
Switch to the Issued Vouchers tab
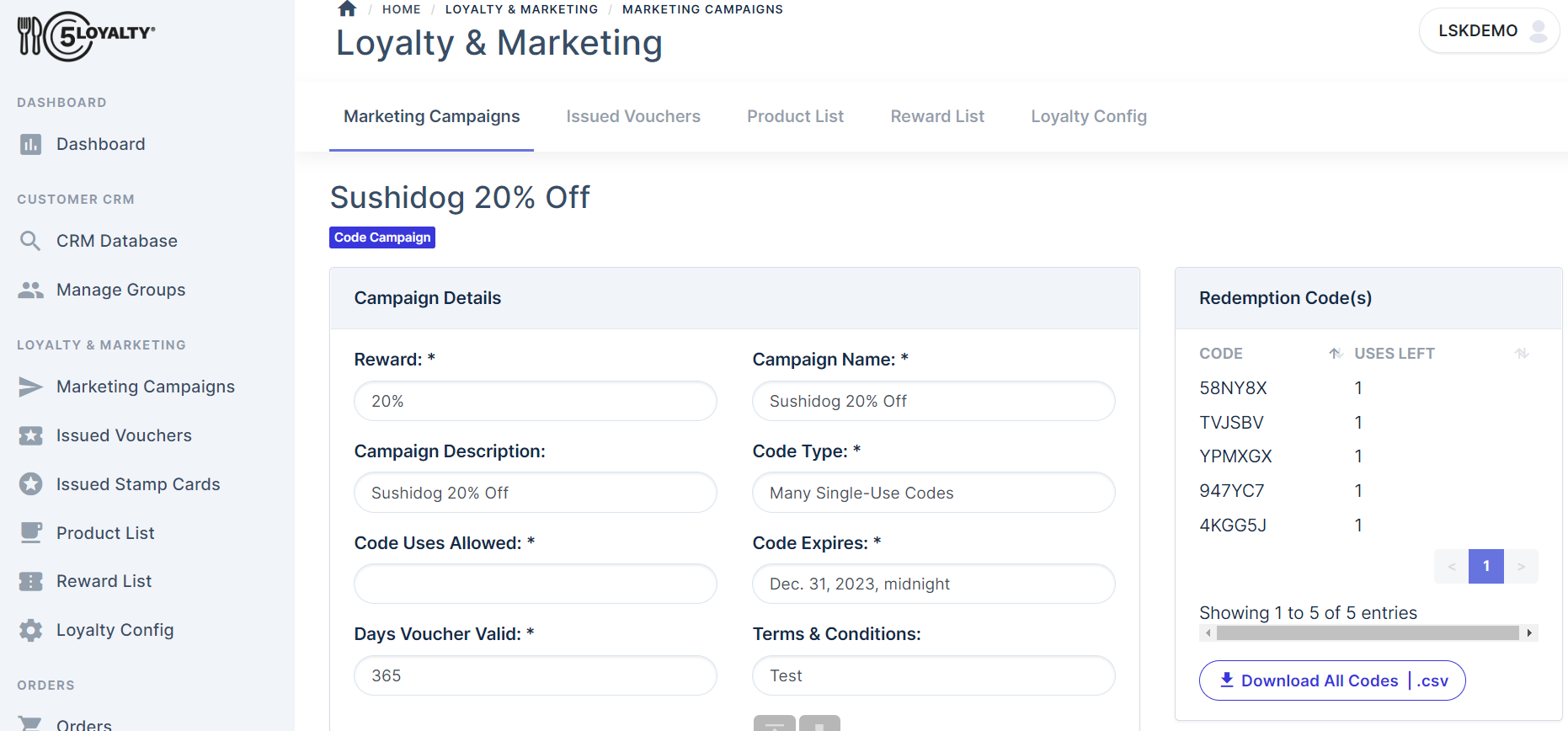633,116
